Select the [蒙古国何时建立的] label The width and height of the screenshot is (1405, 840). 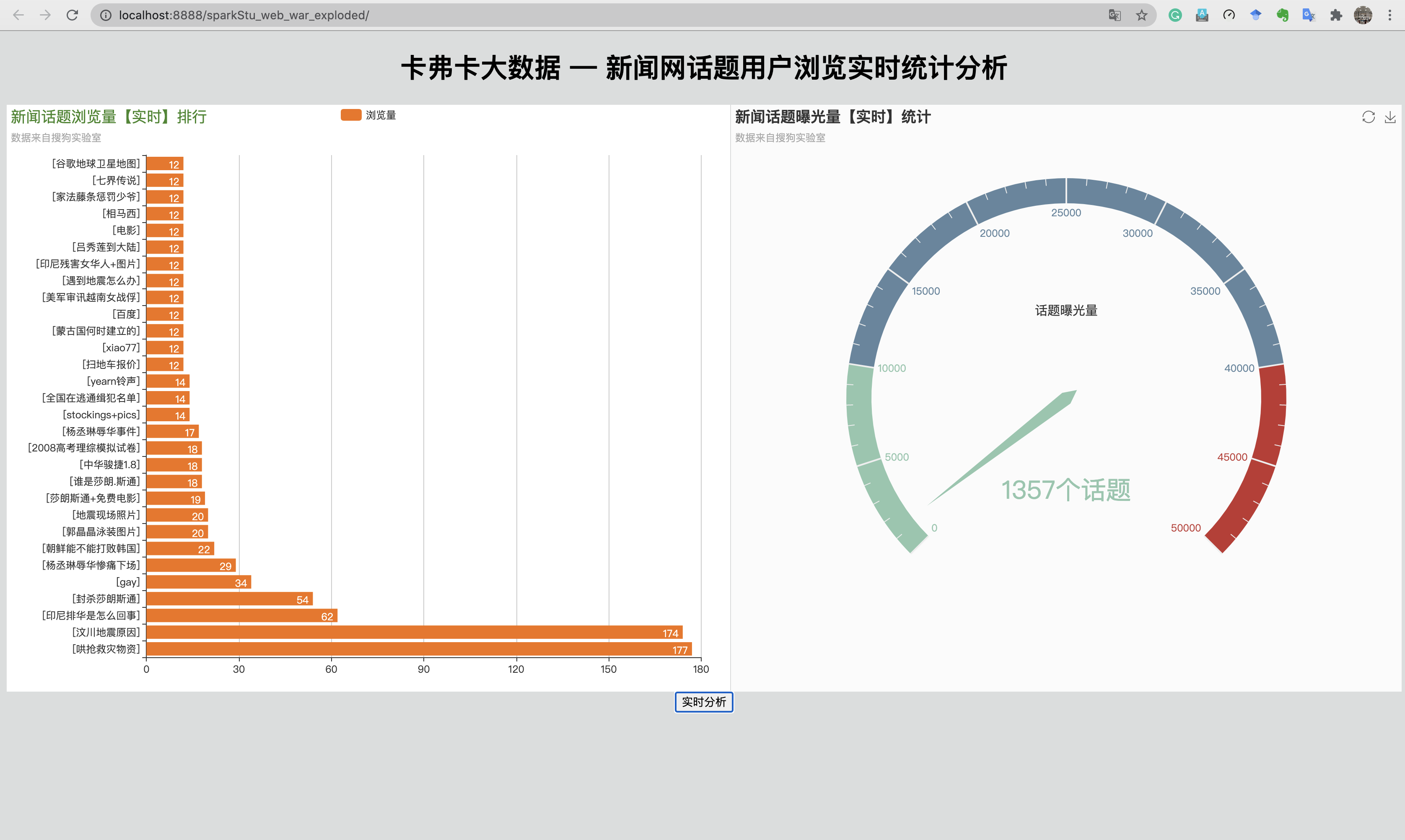point(96,331)
